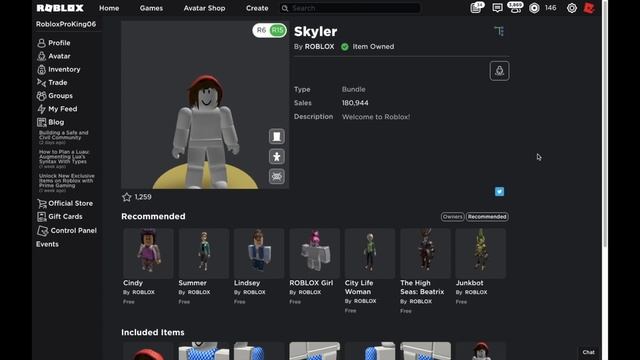Open the item options menu icon
The image size is (640, 360).
(x=499, y=31)
